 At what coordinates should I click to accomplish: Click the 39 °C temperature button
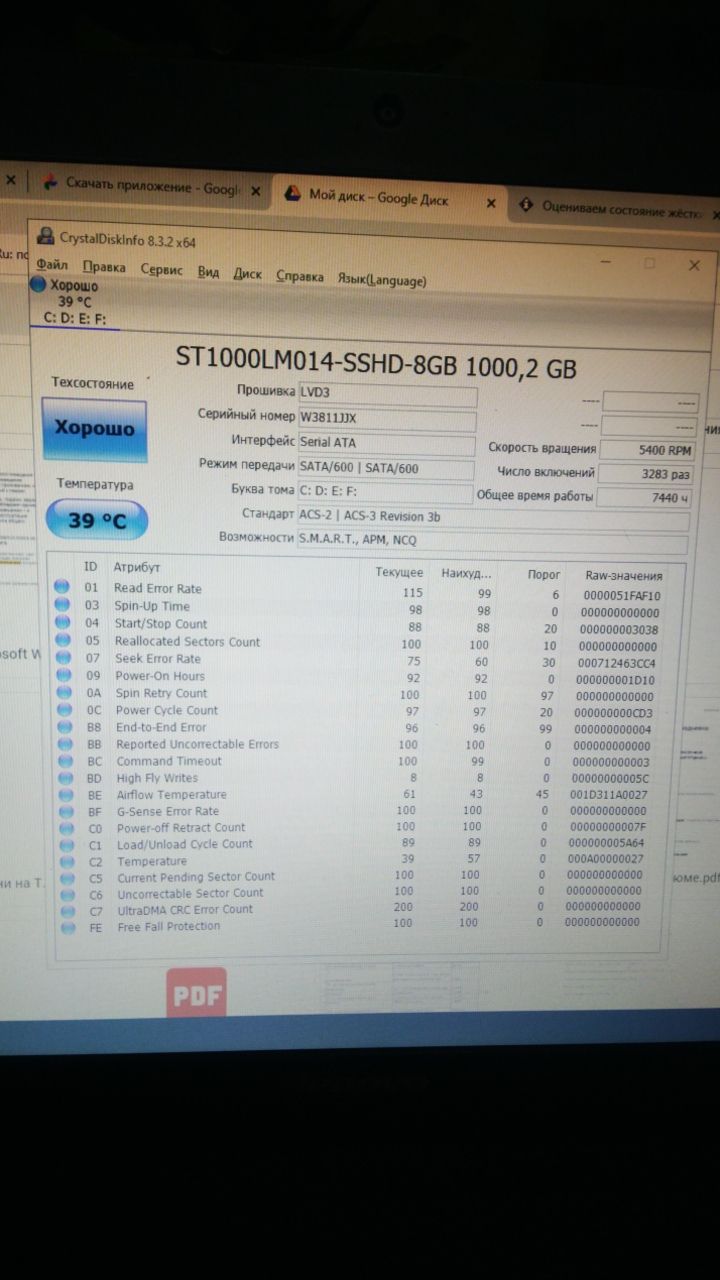click(x=97, y=520)
